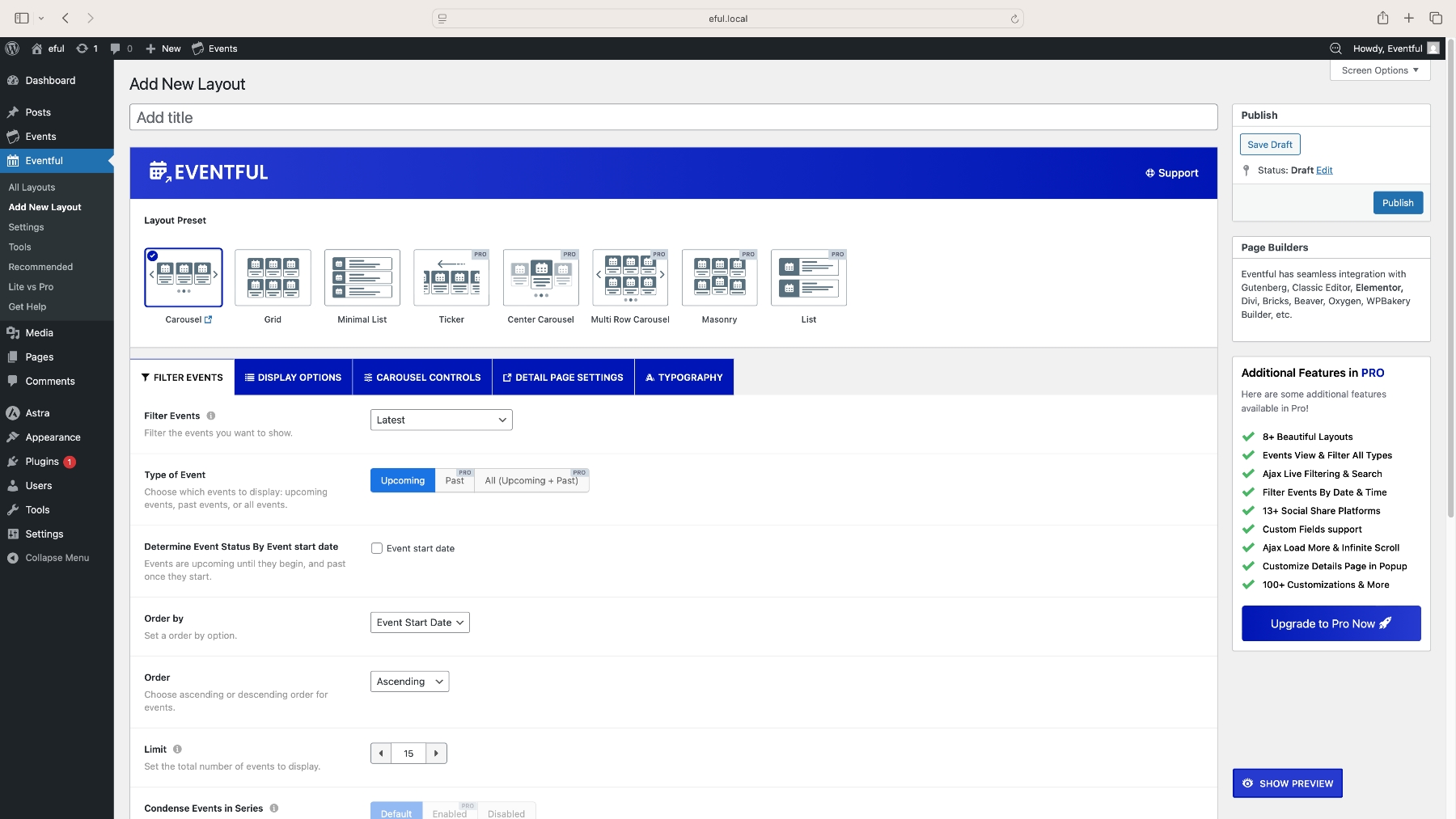Choose All (Upcoming + Past) event type
The image size is (1456, 819).
531,480
